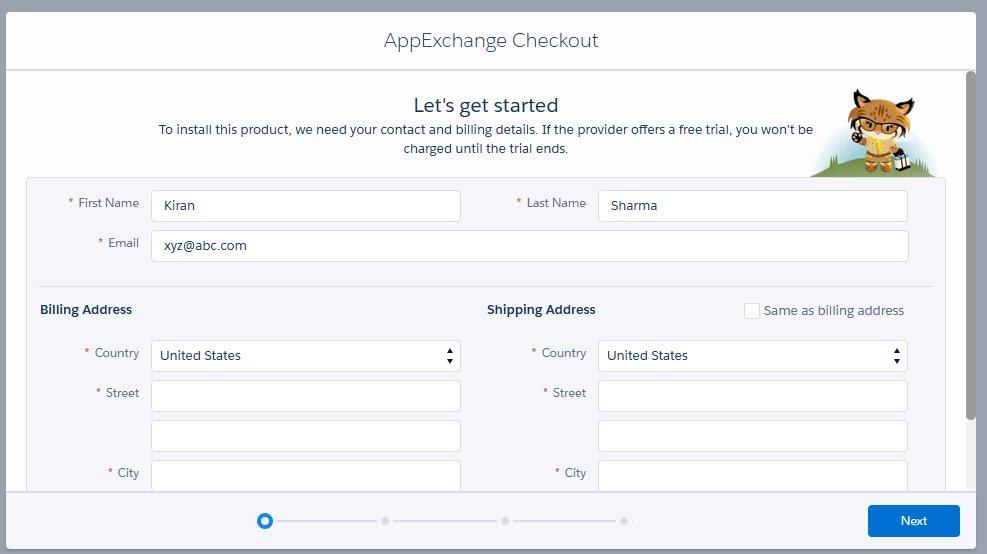Open Shipping Address Country dropdown
The width and height of the screenshot is (987, 554).
(753, 356)
